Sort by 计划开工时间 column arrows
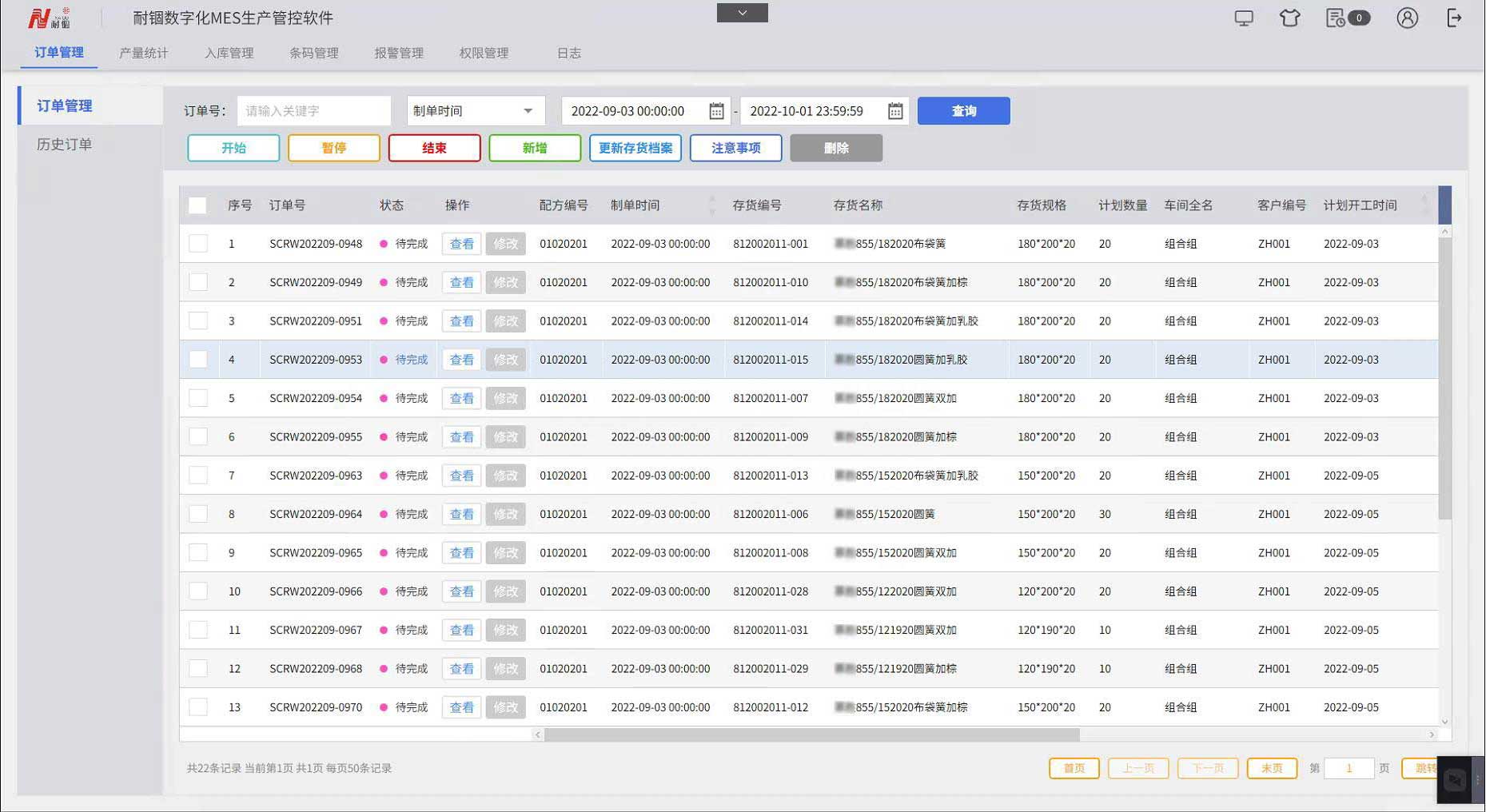Screen dimensions: 1486x812 click(x=1424, y=205)
